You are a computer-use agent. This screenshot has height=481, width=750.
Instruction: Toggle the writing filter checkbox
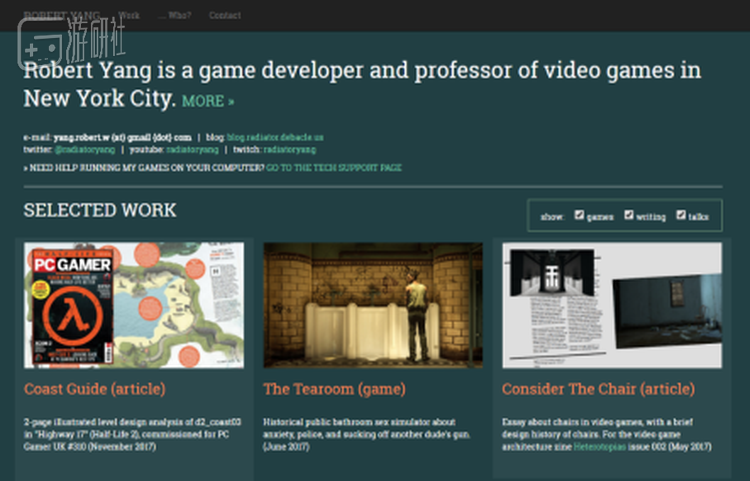pyautogui.click(x=629, y=215)
